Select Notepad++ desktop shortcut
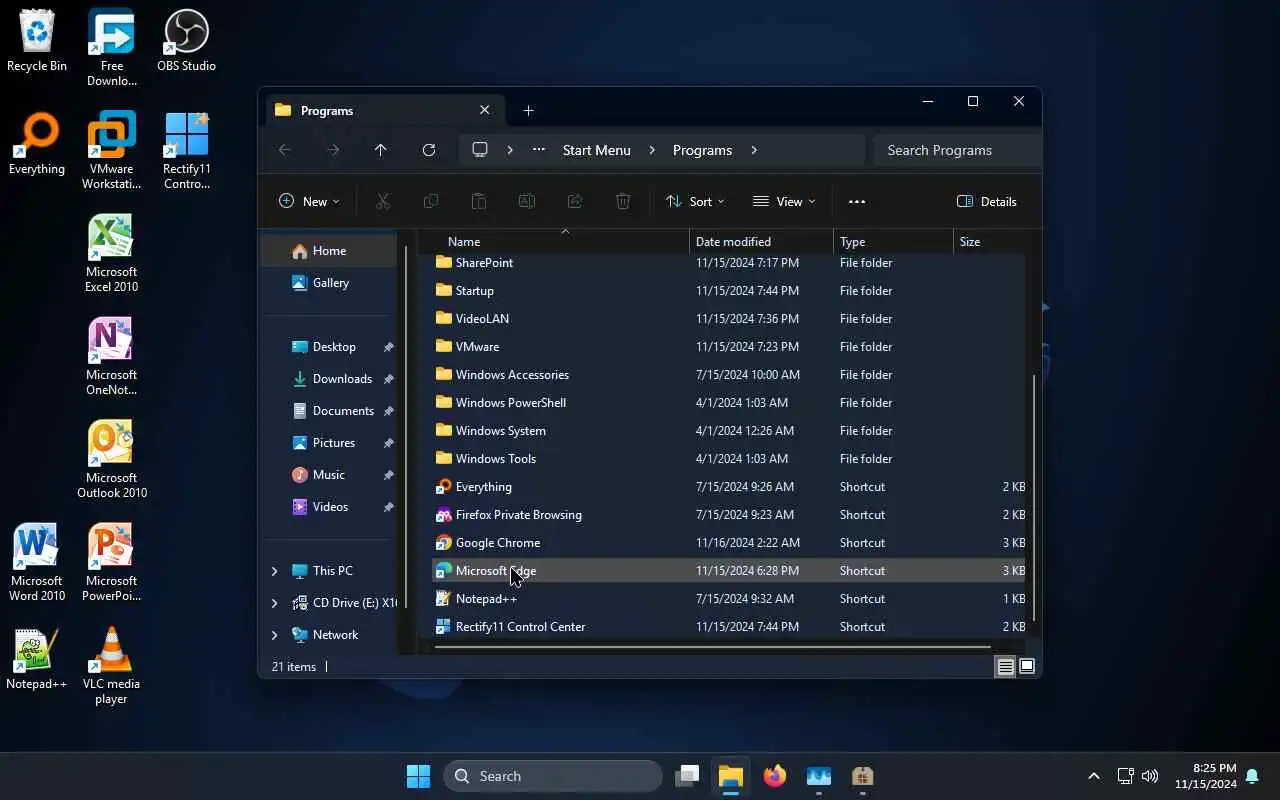The image size is (1280, 800). point(37,660)
